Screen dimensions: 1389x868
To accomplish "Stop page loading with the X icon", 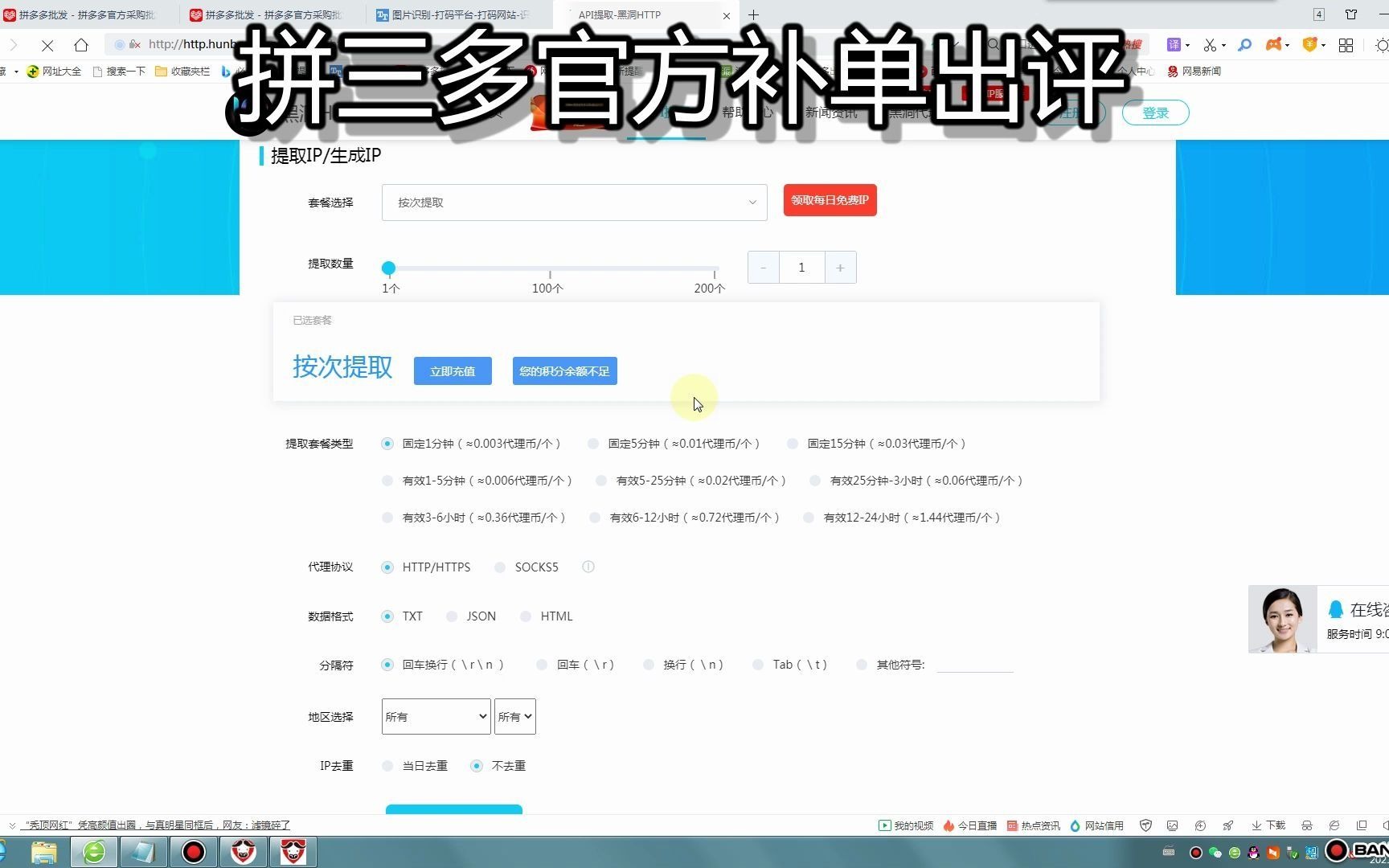I will pos(47,45).
